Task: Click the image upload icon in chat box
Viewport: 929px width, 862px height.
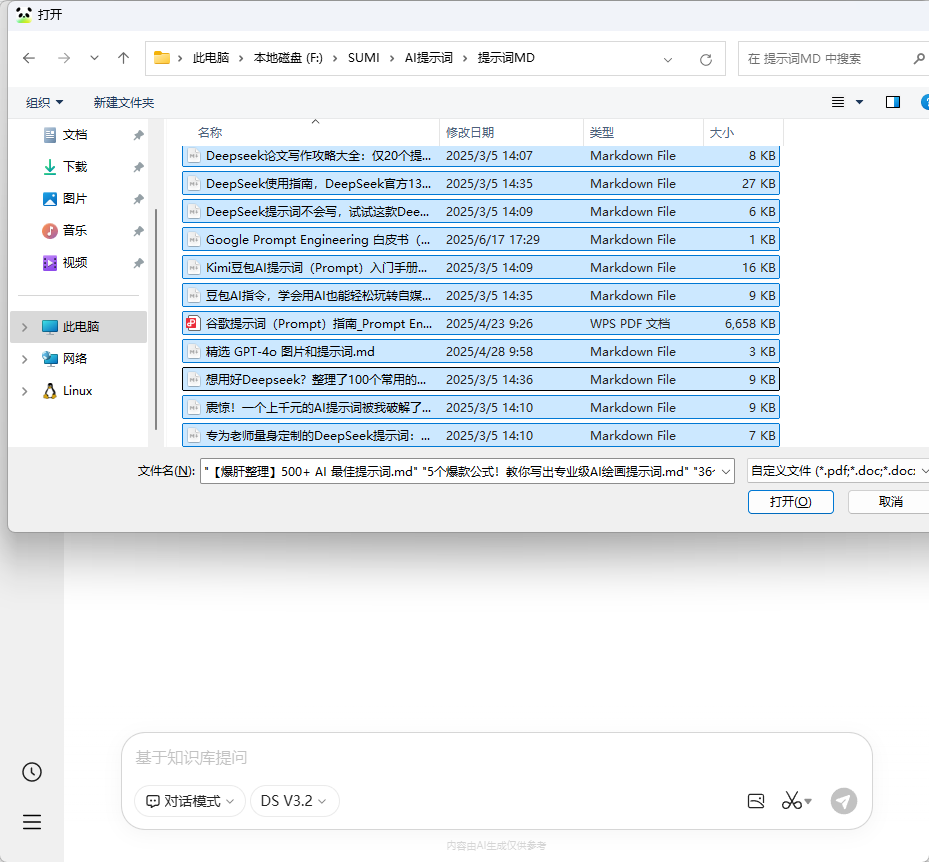Action: point(756,801)
